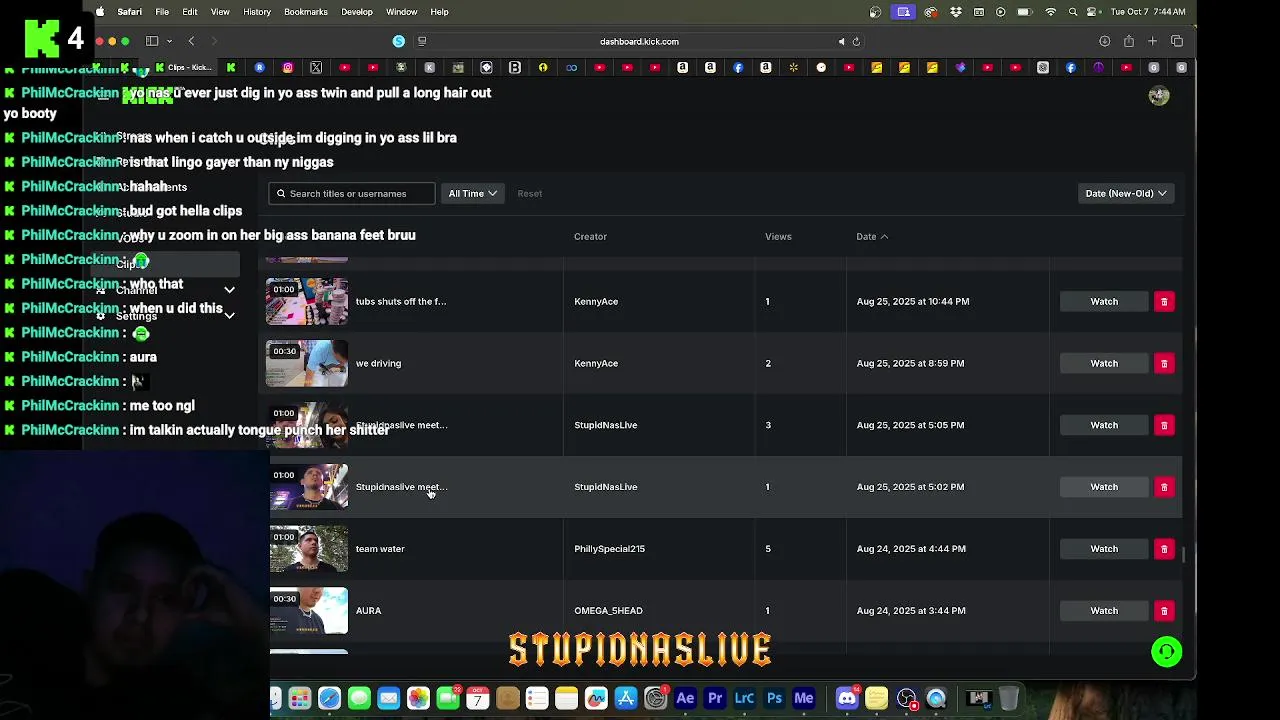Open Mail from the dock
Screen dimensions: 1280x720
tap(388, 698)
